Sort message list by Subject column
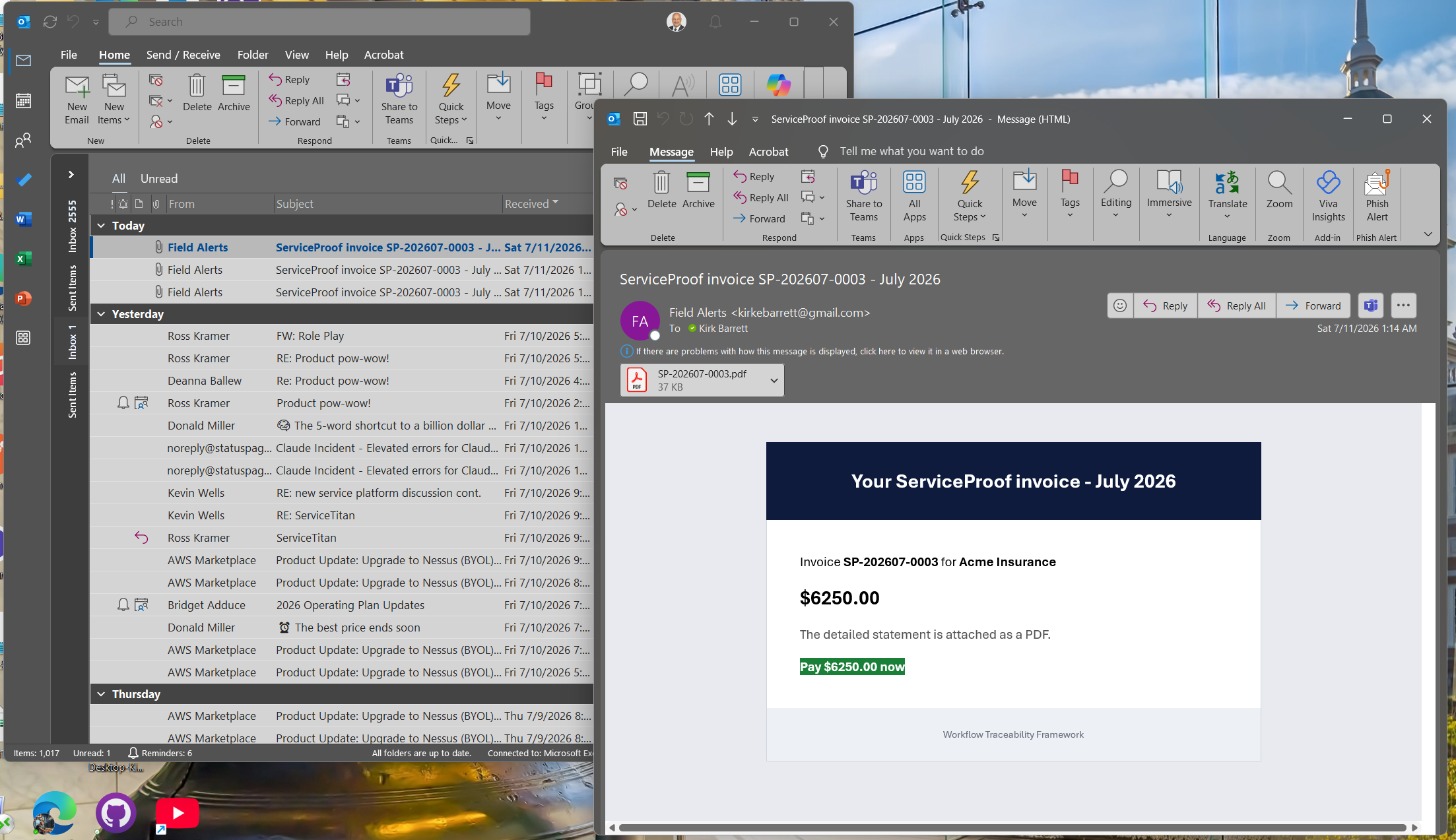The height and width of the screenshot is (840, 1456). [387, 204]
